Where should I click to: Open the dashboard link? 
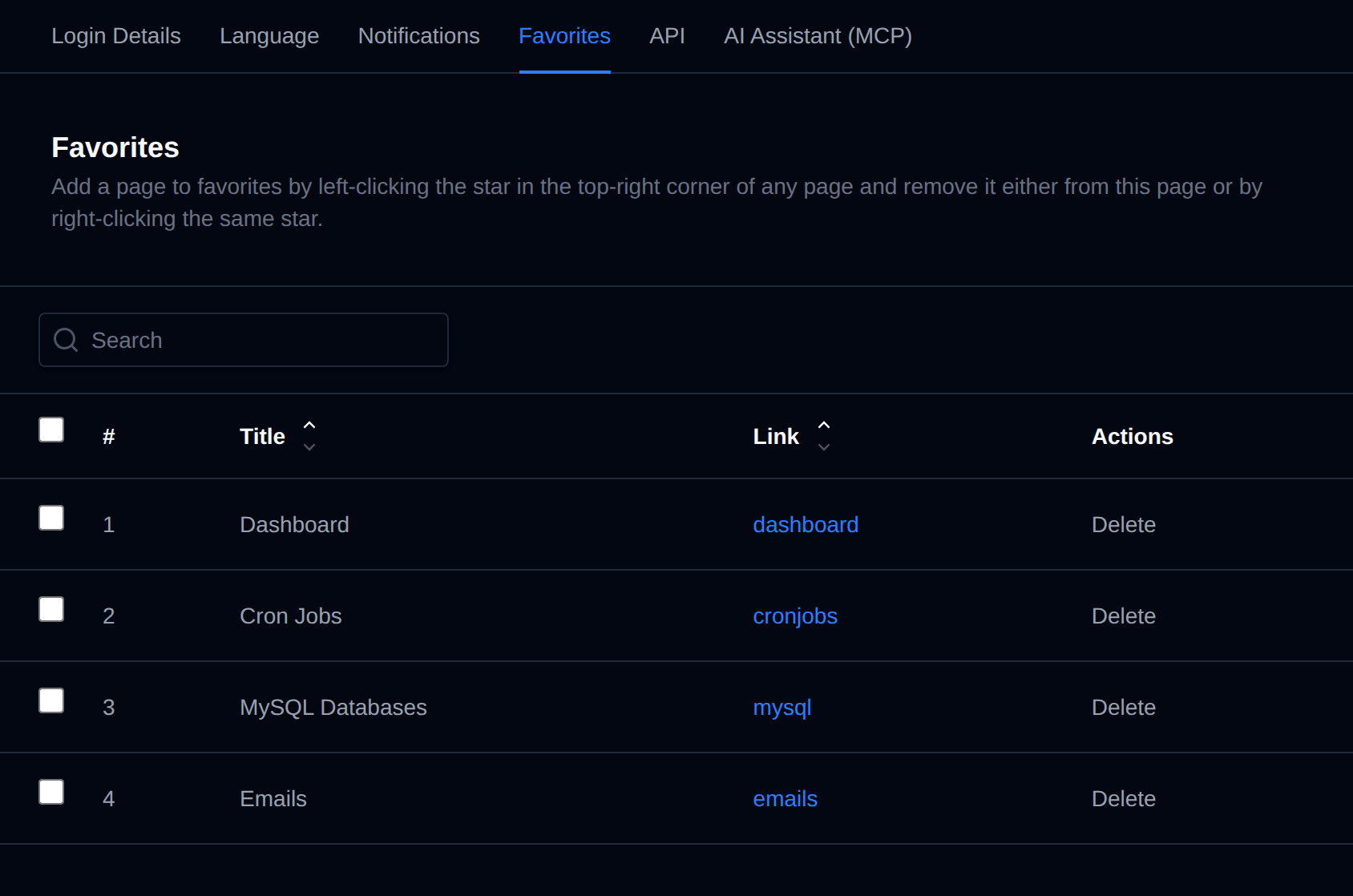coord(806,525)
